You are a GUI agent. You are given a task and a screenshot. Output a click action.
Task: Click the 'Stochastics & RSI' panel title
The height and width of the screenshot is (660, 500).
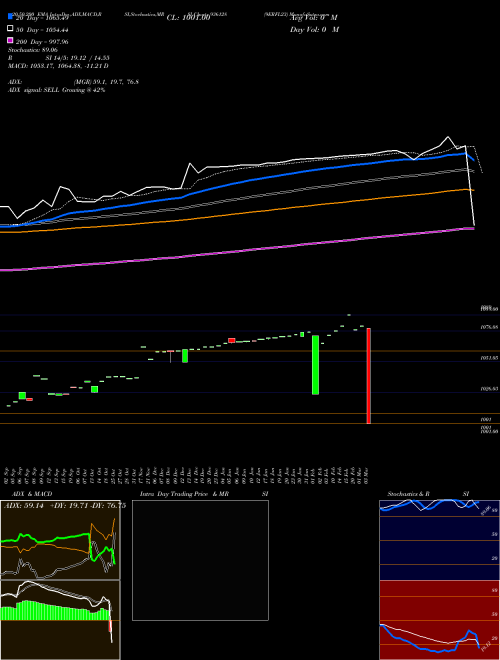click(x=428, y=494)
